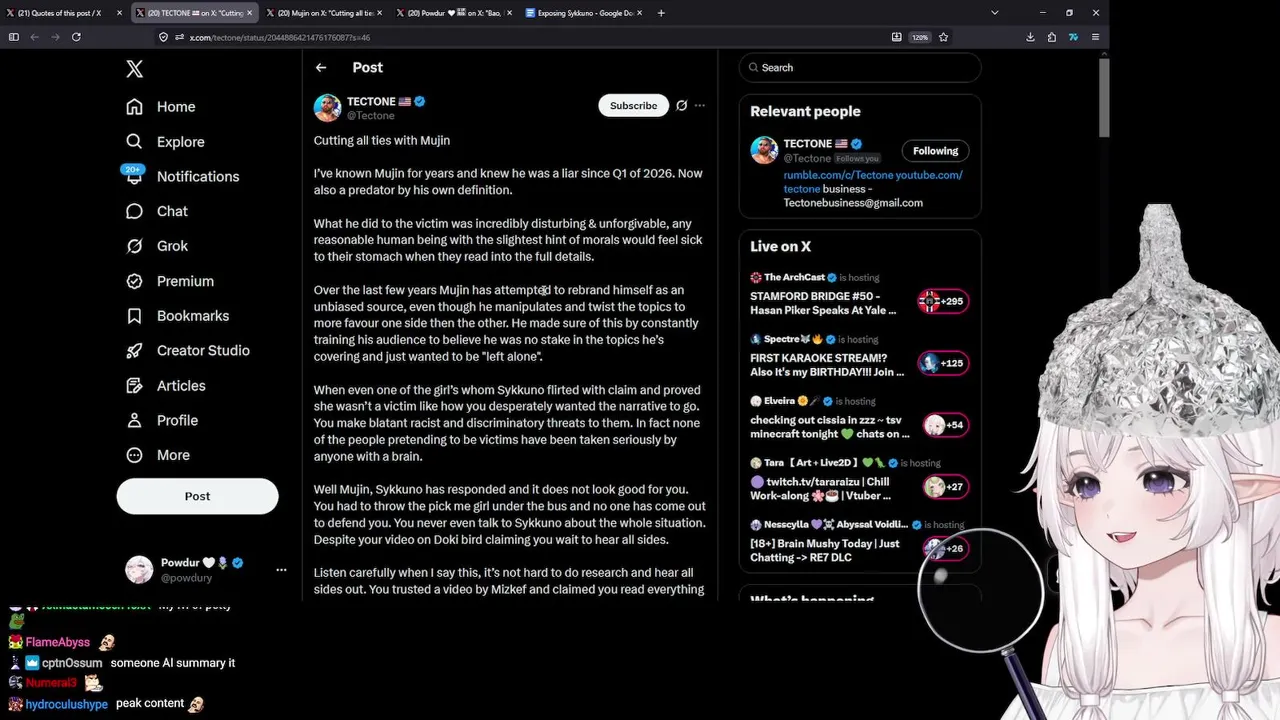The width and height of the screenshot is (1280, 720).
Task: Click hydroculushype in chat overlay
Action: (66, 704)
